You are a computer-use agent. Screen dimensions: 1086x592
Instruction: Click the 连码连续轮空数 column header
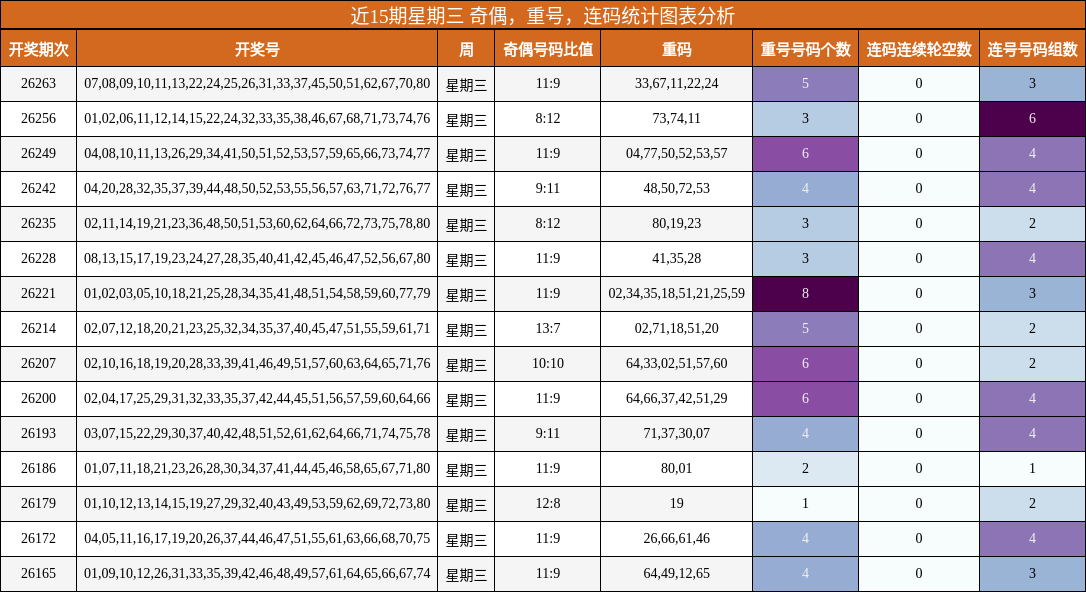click(919, 48)
